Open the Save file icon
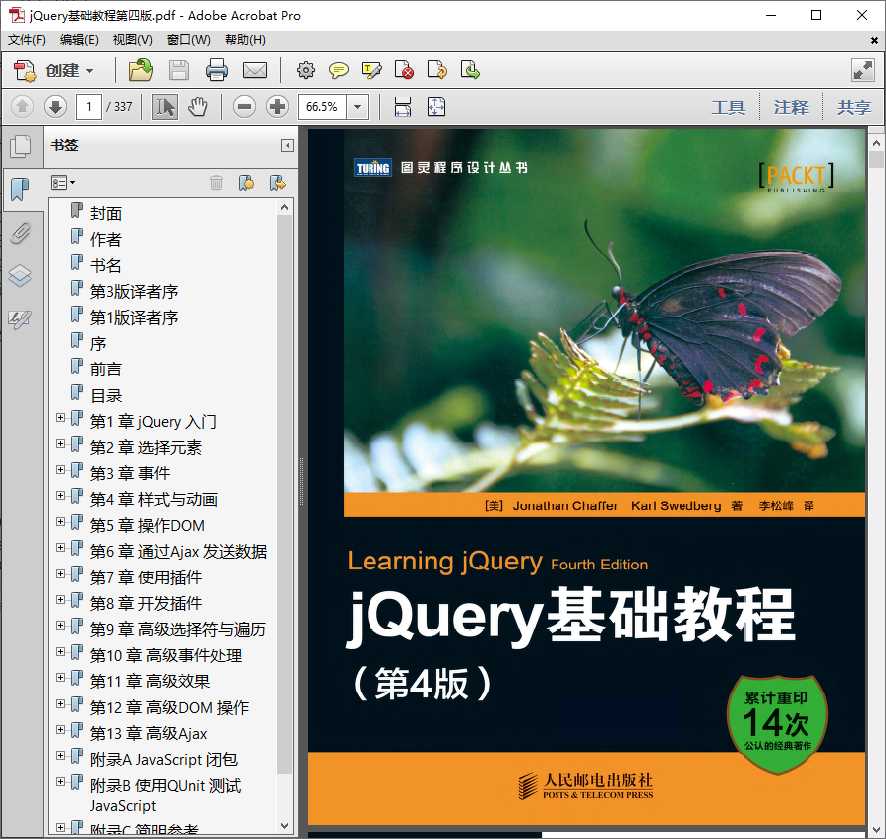The height and width of the screenshot is (839, 886). tap(179, 71)
